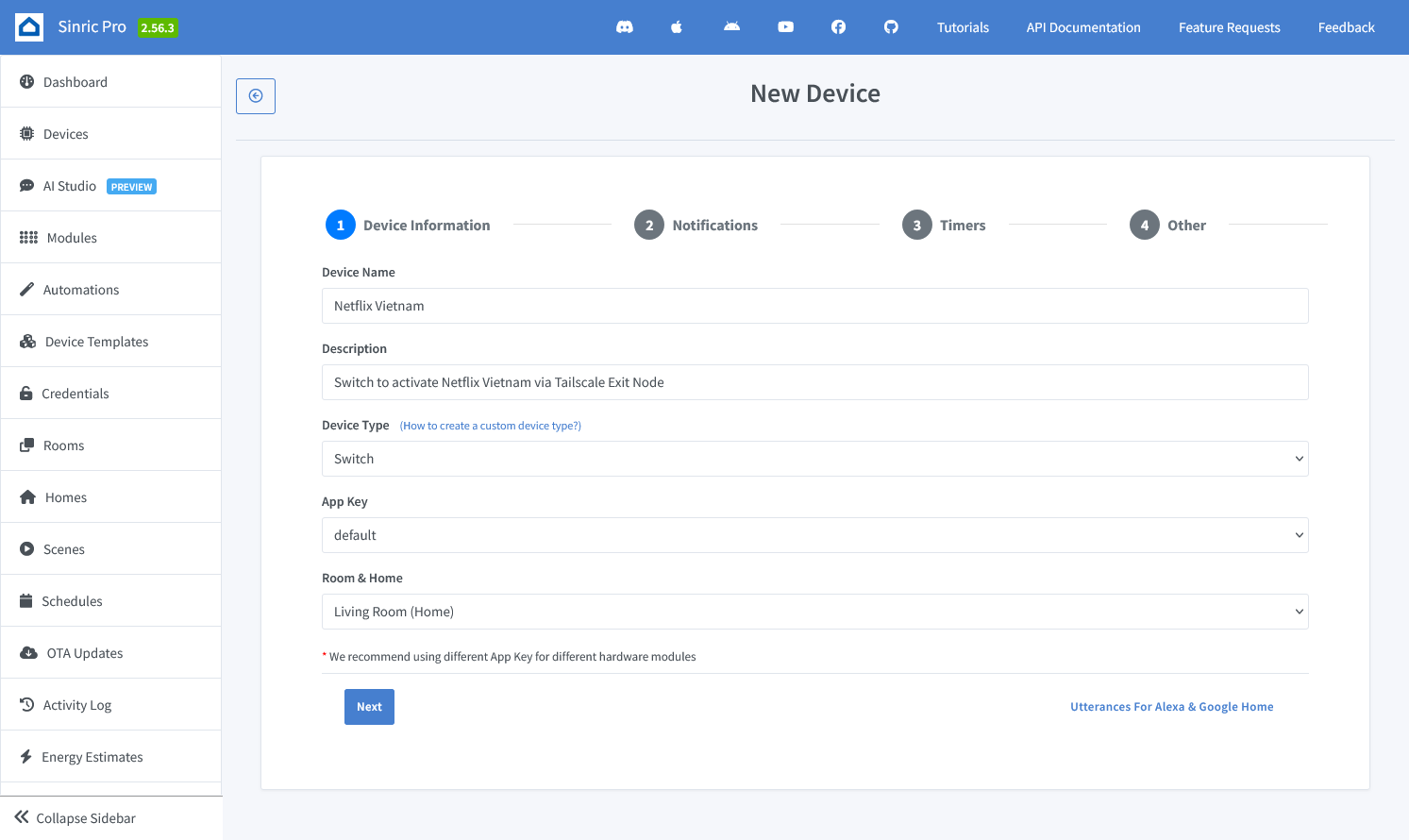
Task: Click the Device Name input field
Action: pos(814,306)
